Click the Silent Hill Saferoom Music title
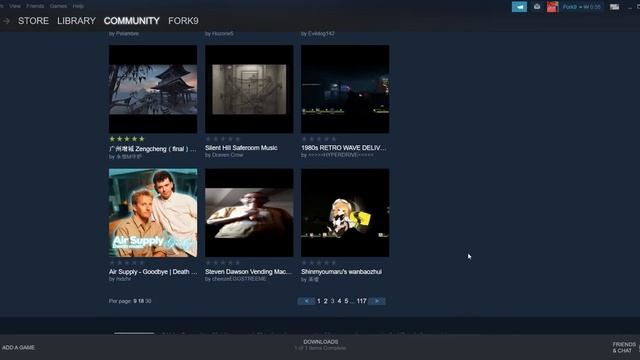 pyautogui.click(x=241, y=148)
